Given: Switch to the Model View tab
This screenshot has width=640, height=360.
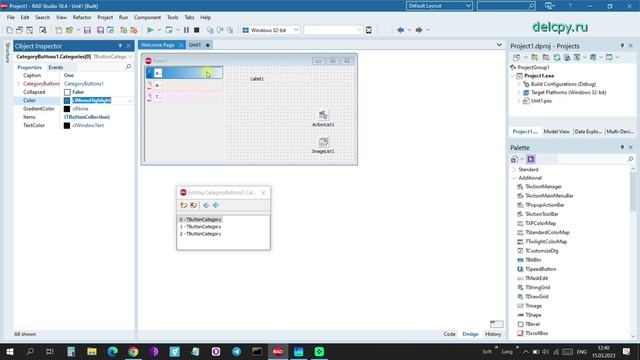Looking at the screenshot, I should tap(556, 131).
